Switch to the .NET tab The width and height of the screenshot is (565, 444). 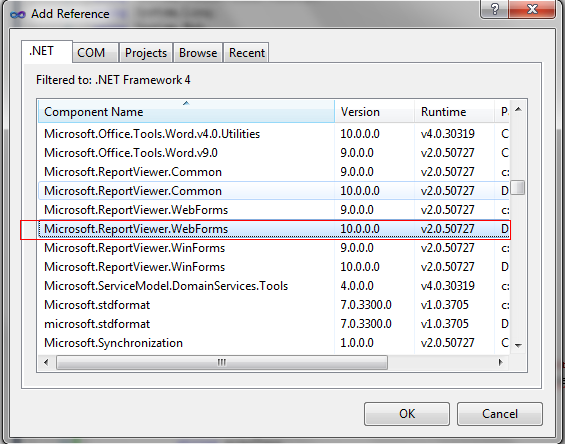click(47, 51)
